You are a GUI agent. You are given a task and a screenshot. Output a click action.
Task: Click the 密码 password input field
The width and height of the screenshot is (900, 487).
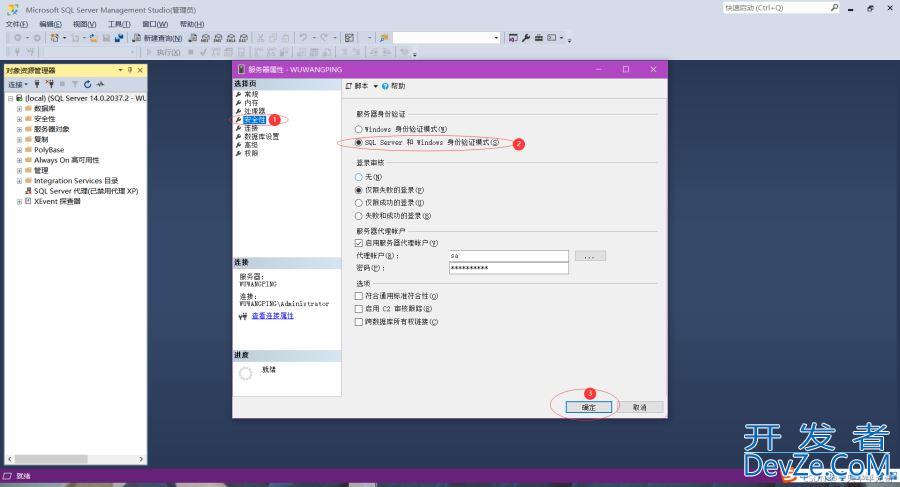click(509, 268)
